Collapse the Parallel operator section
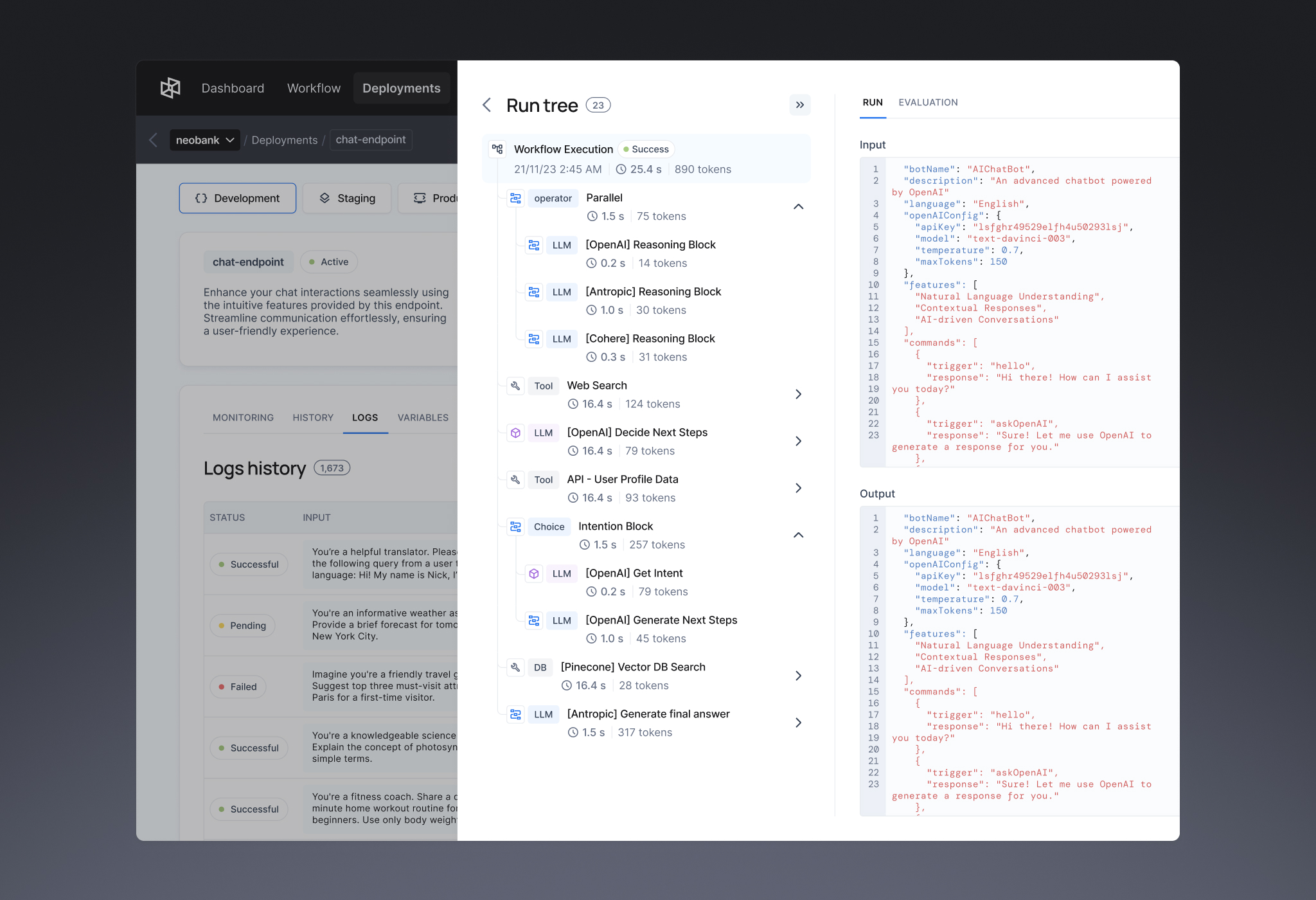This screenshot has width=1316, height=900. pos(798,206)
